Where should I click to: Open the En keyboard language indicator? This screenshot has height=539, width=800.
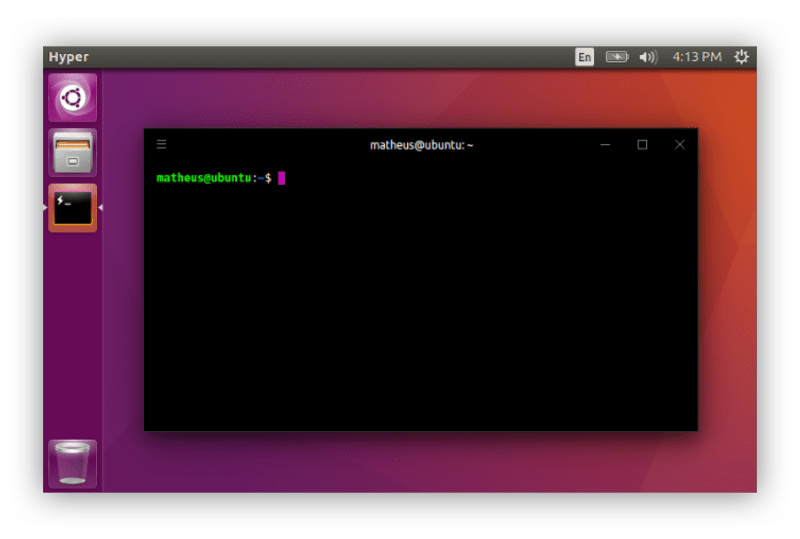(x=584, y=57)
